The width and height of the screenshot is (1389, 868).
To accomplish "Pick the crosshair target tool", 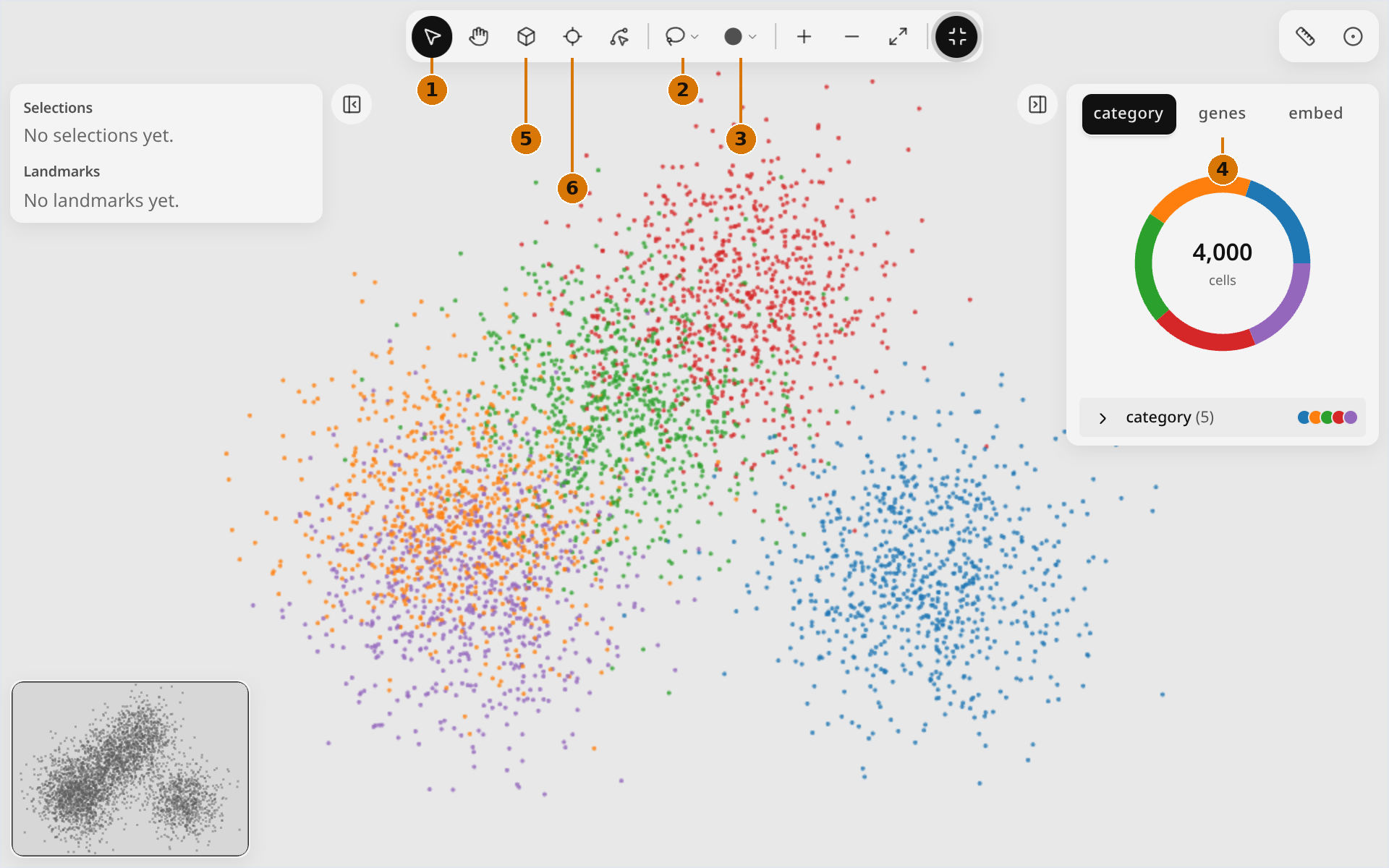I will [572, 37].
